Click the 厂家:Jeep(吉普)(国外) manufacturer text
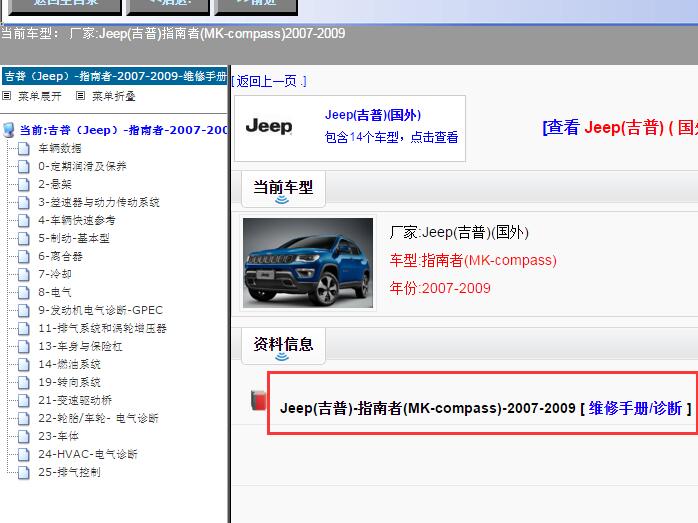Viewport: 698px width, 523px height. (x=459, y=232)
